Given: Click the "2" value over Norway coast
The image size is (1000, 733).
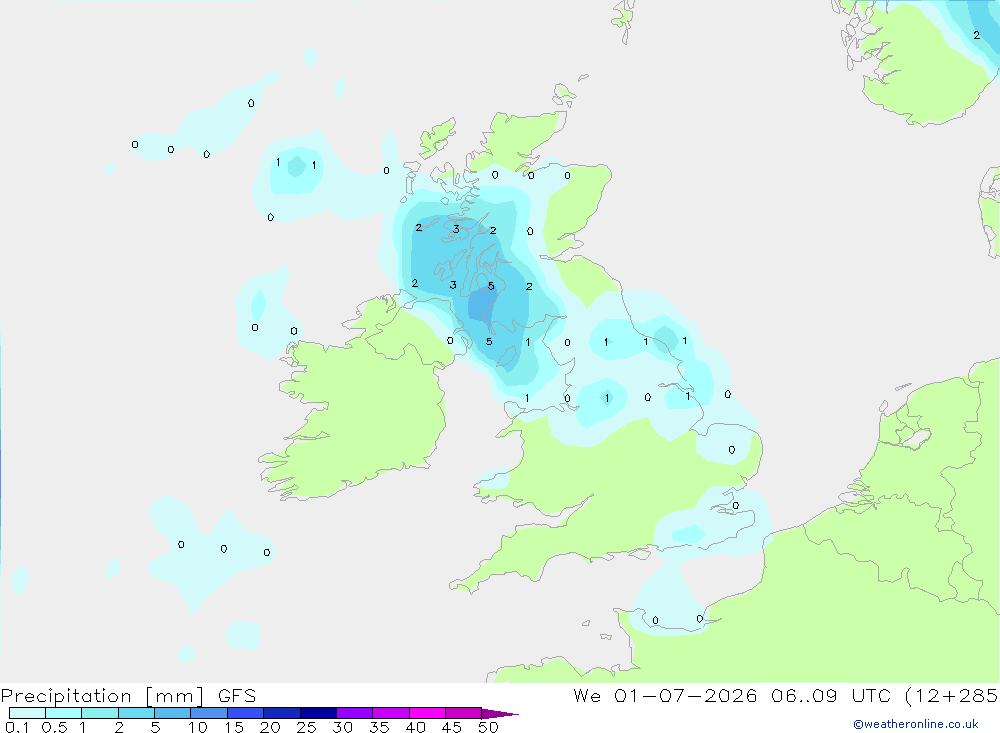Looking at the screenshot, I should click(976, 35).
